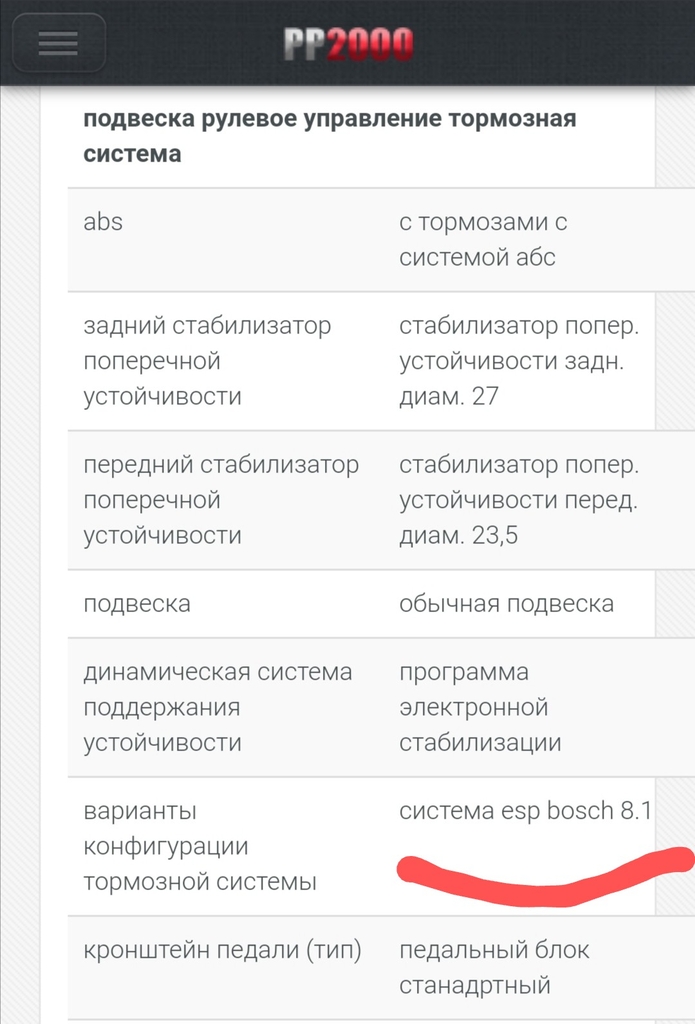Click 'с тормозами с системой абс' value

[483, 240]
